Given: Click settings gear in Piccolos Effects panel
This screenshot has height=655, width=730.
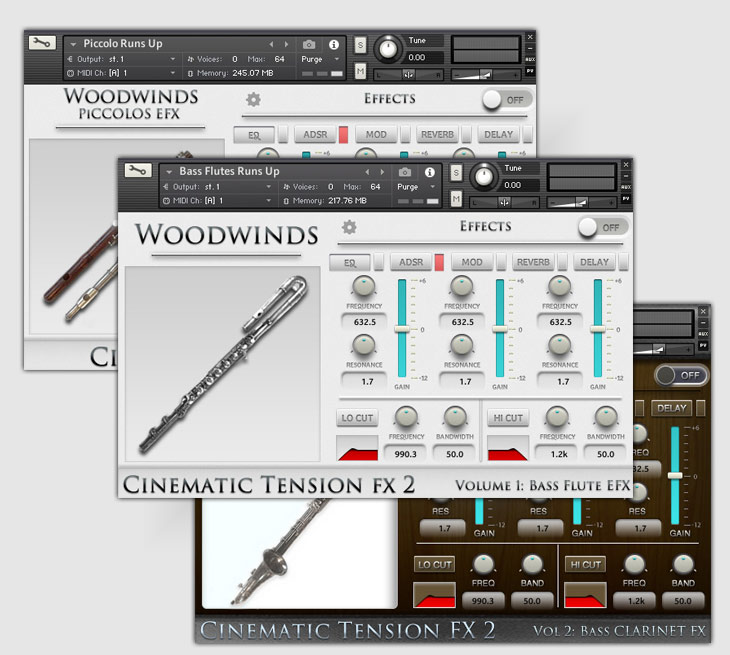Looking at the screenshot, I should 253,99.
